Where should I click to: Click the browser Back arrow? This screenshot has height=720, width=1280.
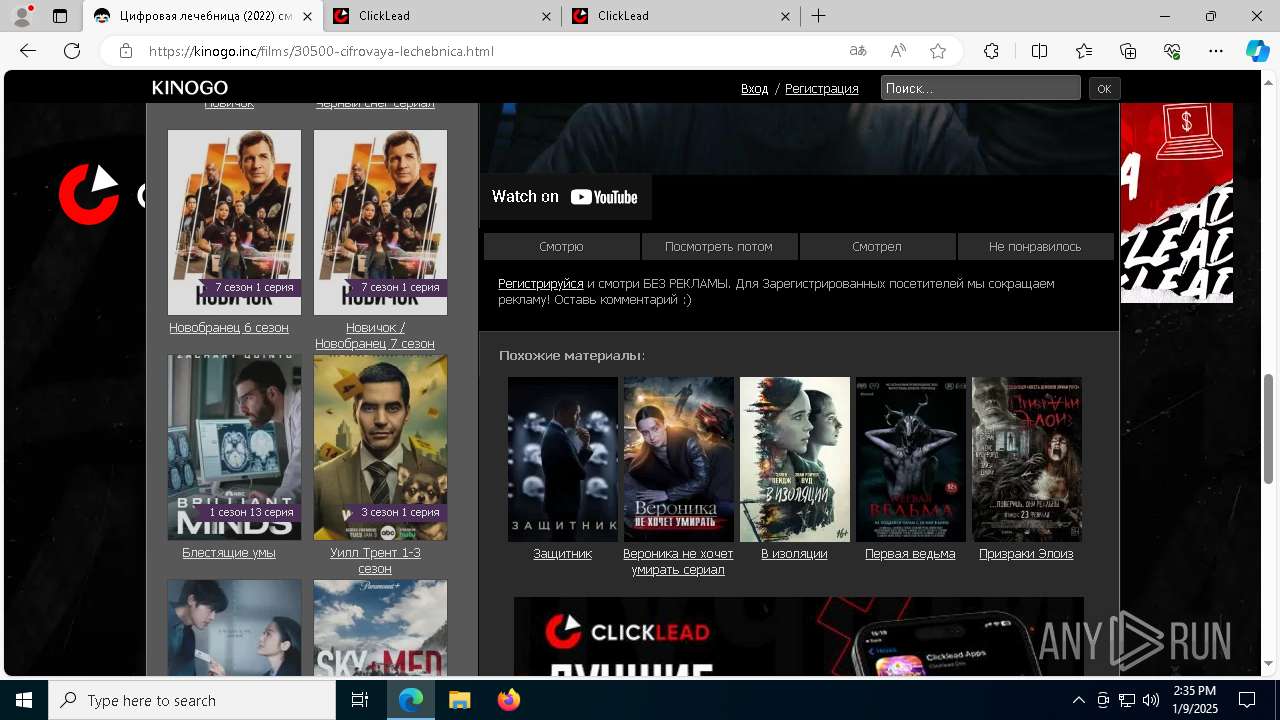click(x=28, y=51)
